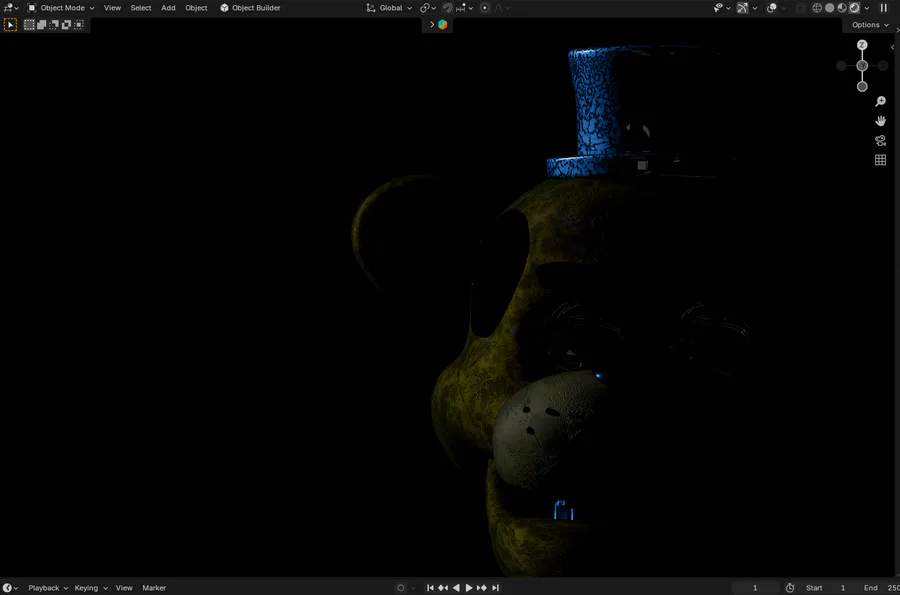Choose the Intersect Selection mode icon

coord(79,25)
